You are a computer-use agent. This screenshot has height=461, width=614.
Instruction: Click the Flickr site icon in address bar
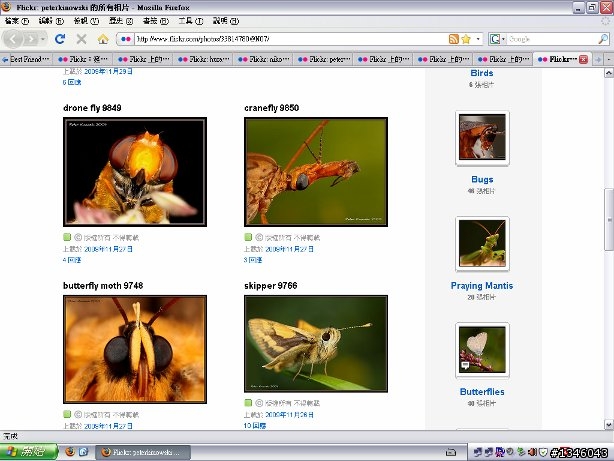pos(126,39)
